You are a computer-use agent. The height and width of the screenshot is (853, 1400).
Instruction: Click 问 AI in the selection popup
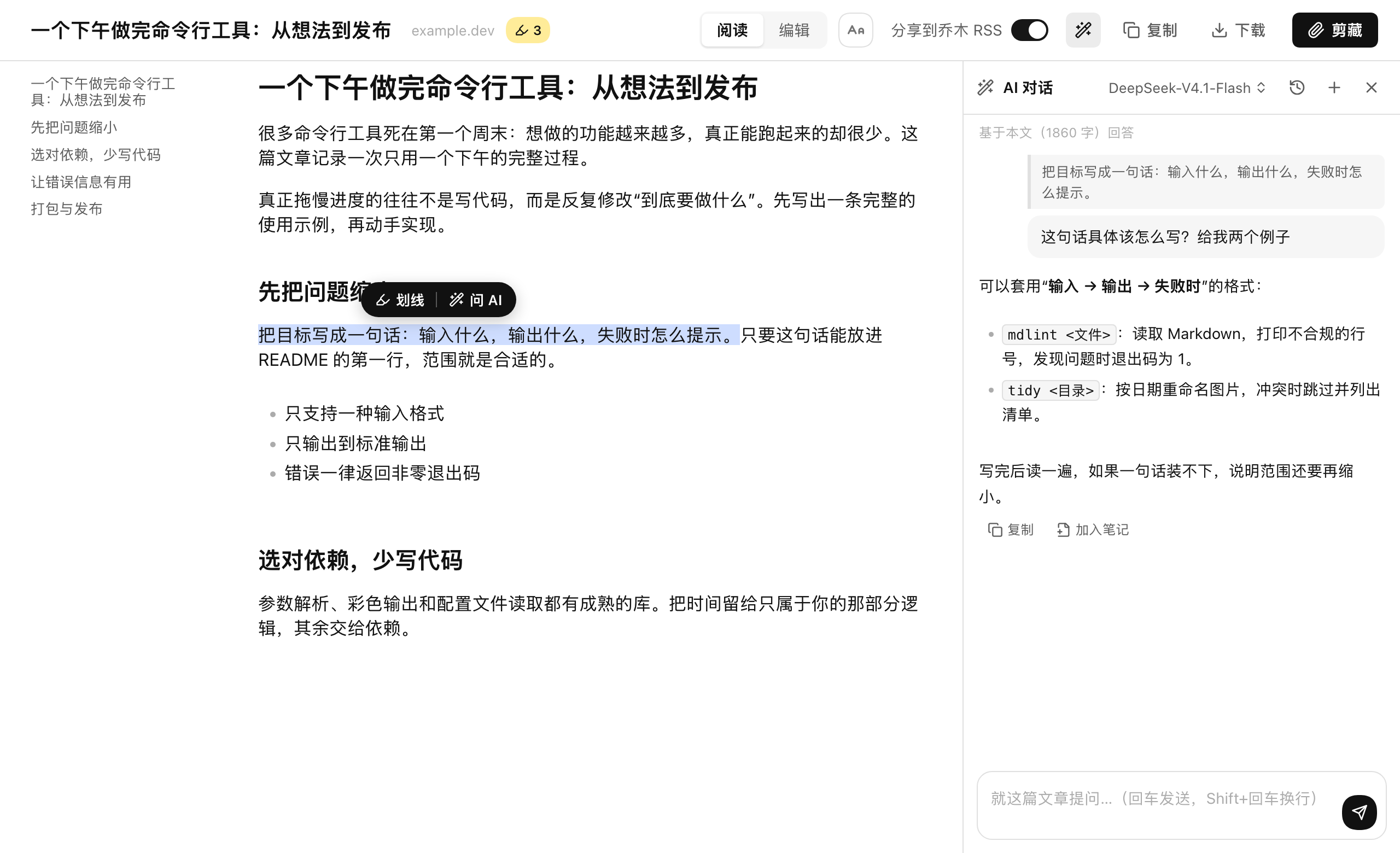click(476, 300)
